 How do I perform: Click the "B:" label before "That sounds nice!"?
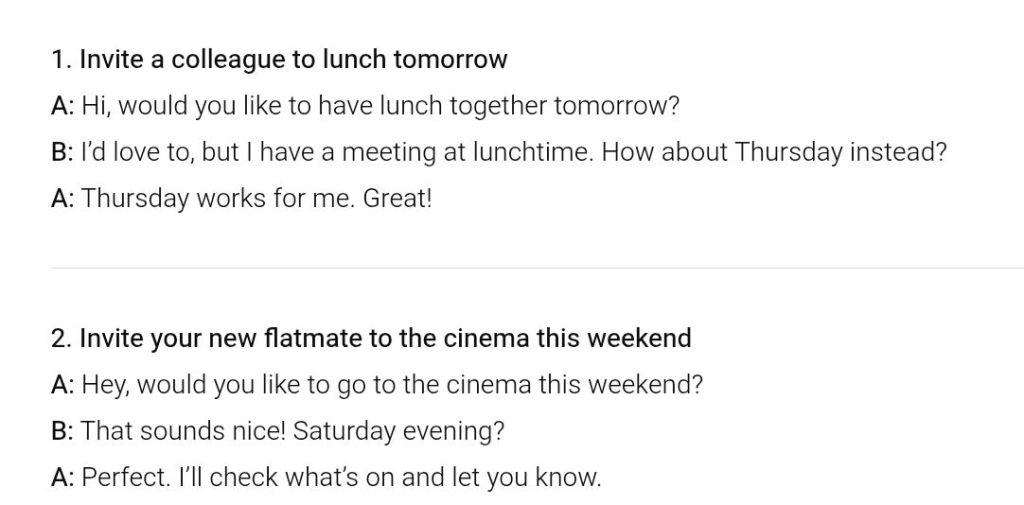click(x=62, y=431)
